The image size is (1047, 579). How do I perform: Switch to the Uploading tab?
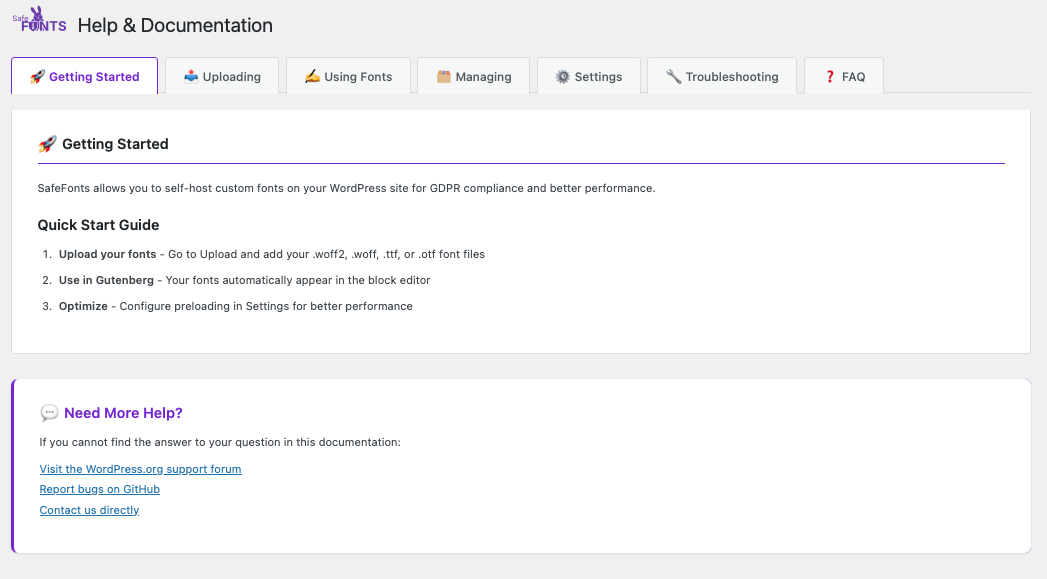tap(222, 75)
